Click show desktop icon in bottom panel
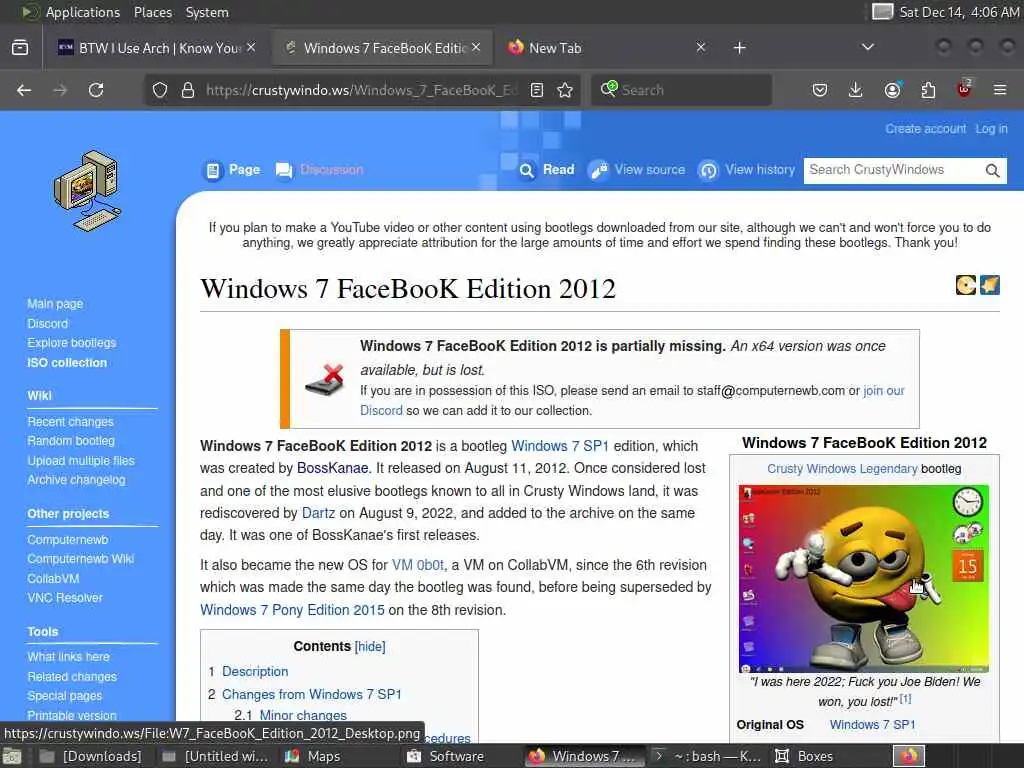 pyautogui.click(x=12, y=756)
